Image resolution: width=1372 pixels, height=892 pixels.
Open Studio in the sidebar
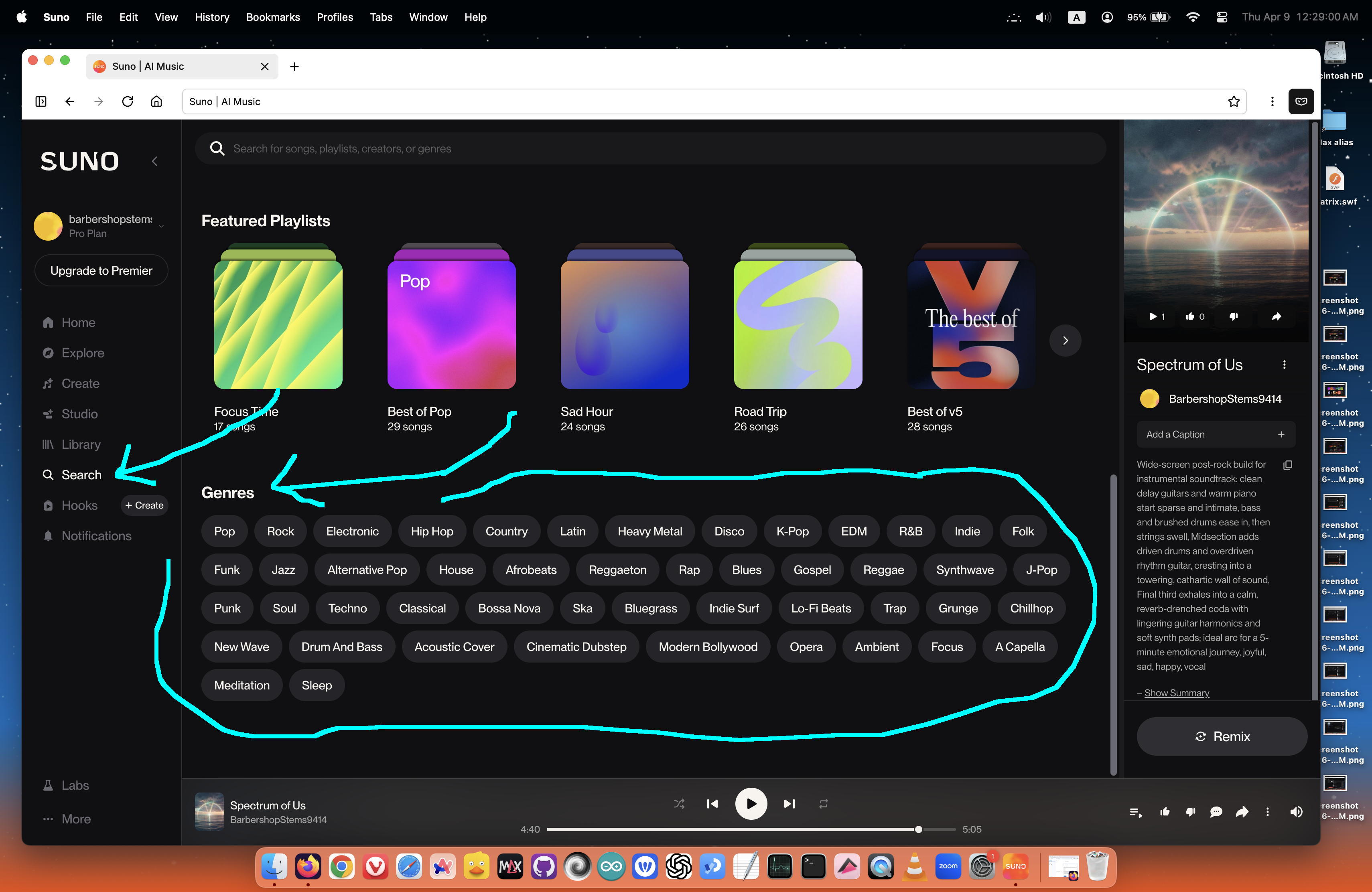[x=79, y=414]
